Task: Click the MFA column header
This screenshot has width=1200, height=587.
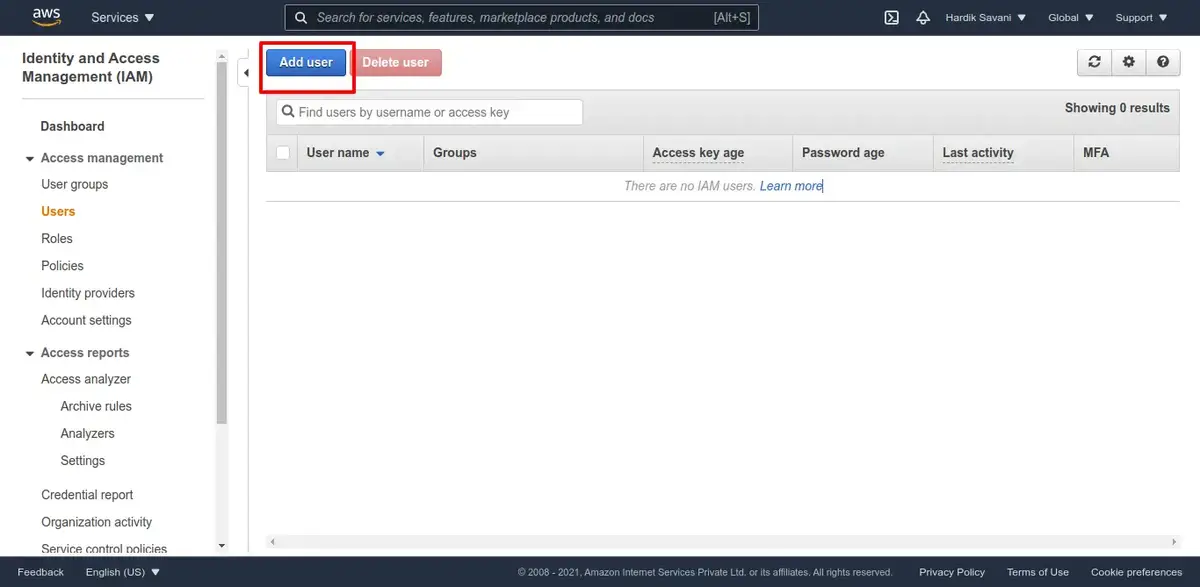Action: [x=1096, y=153]
